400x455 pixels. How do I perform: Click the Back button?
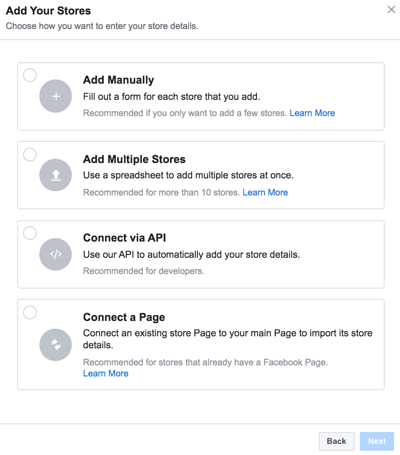337,441
